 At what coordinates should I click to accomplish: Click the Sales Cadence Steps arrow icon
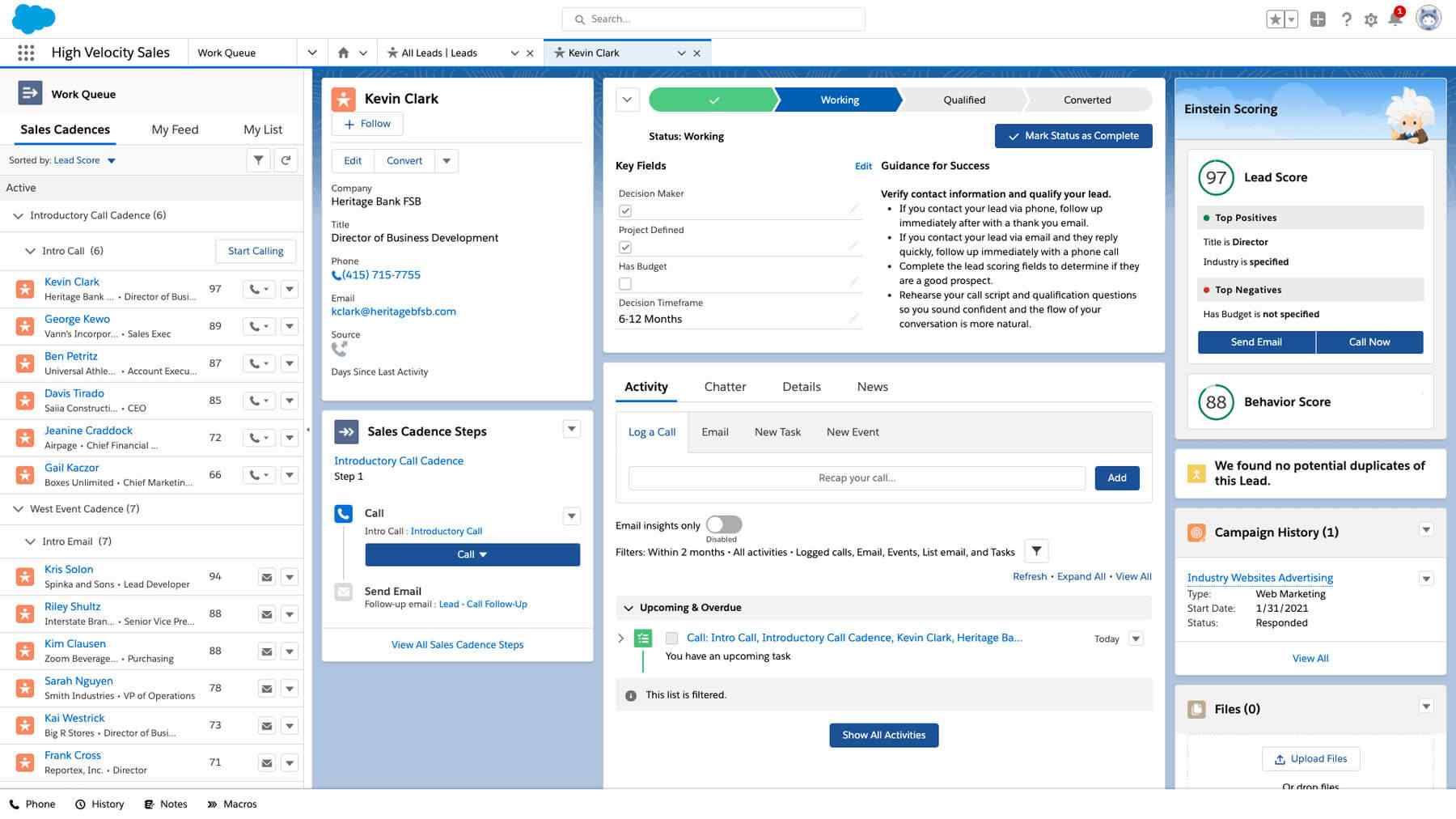(346, 432)
